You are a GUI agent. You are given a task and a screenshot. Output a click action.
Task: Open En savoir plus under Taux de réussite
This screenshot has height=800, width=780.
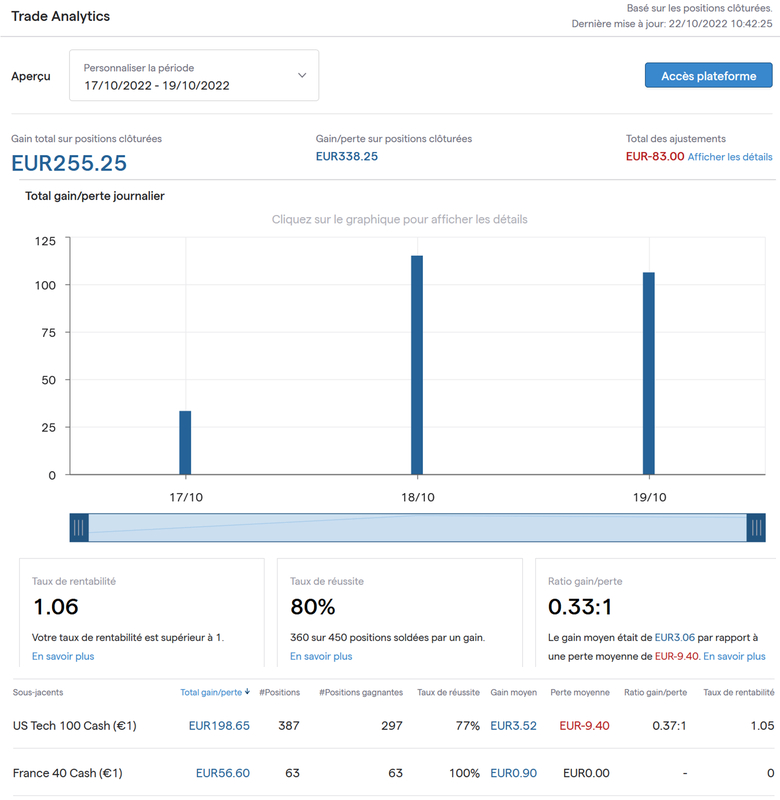tap(321, 656)
